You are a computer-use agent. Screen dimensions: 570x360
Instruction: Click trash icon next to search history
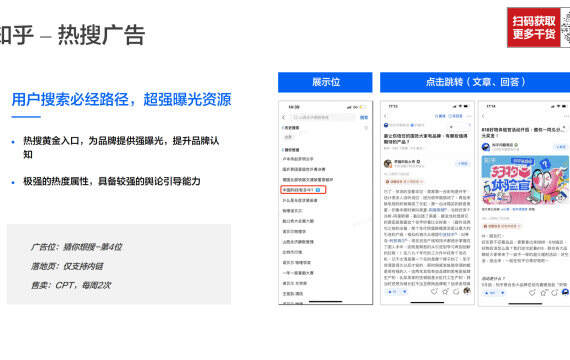click(x=366, y=128)
